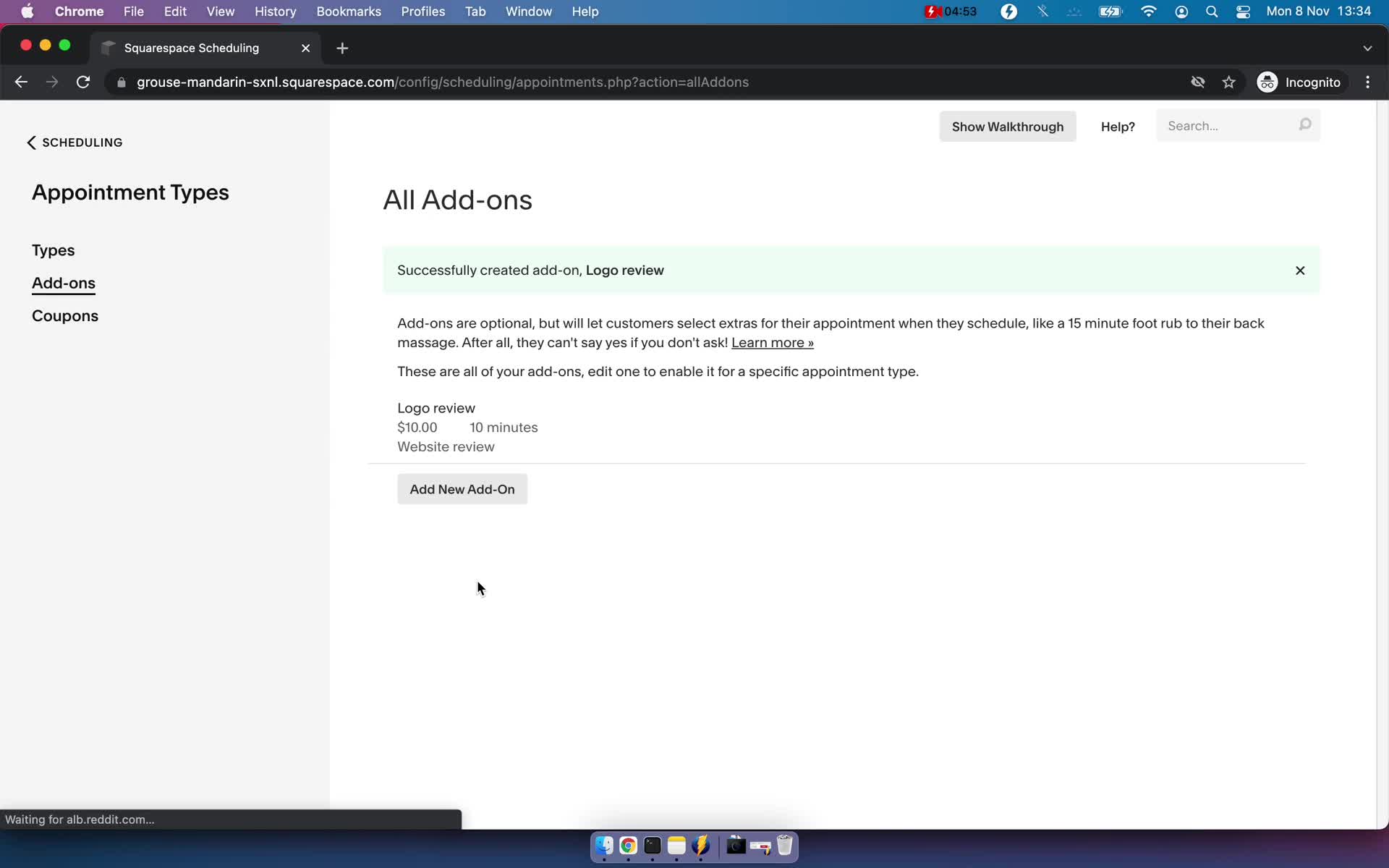This screenshot has height=868, width=1389.
Task: Dismiss the success notification with the X
Action: pyautogui.click(x=1300, y=271)
